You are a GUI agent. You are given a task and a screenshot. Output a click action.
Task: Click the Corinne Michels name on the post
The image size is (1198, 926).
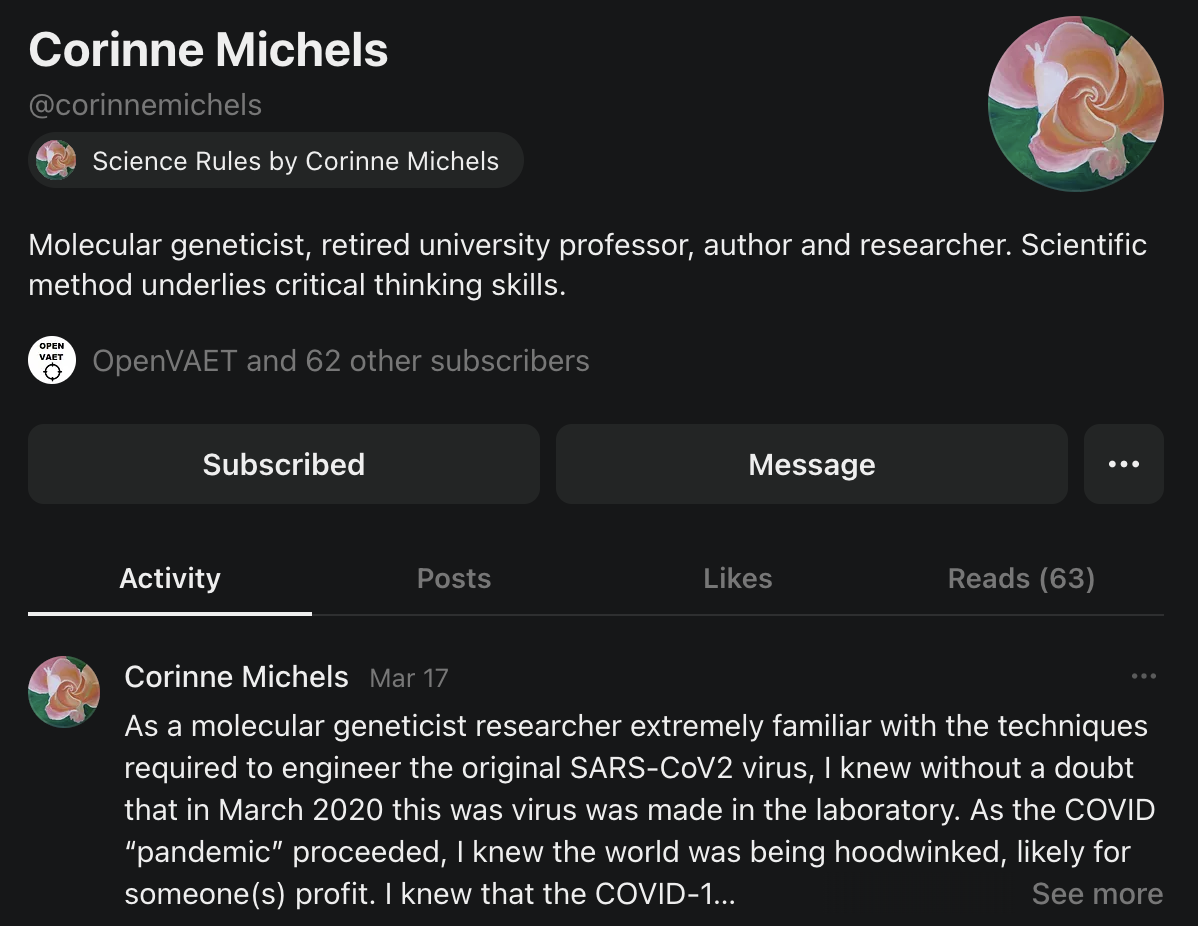236,677
